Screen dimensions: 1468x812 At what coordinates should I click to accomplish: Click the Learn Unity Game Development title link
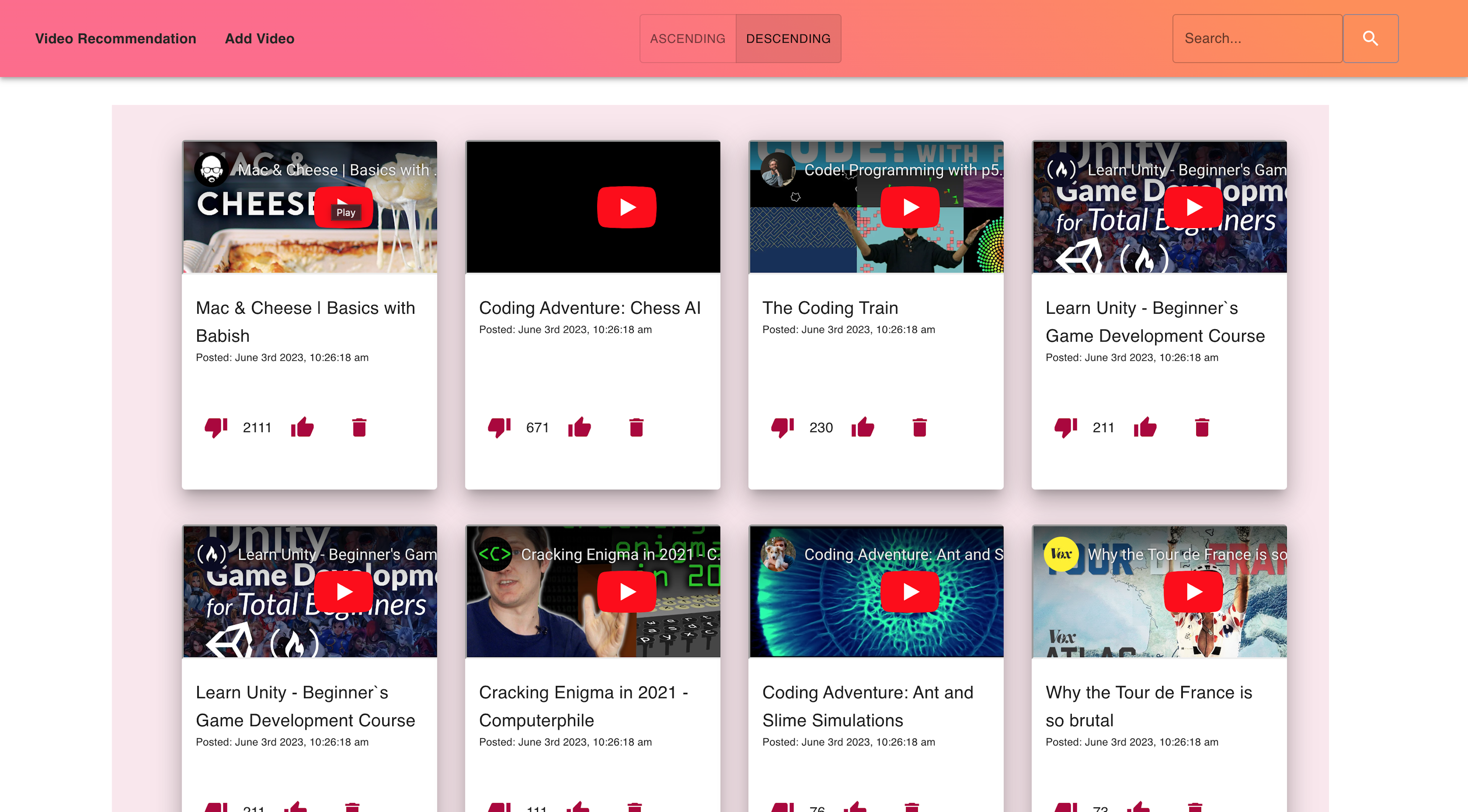pos(1155,322)
